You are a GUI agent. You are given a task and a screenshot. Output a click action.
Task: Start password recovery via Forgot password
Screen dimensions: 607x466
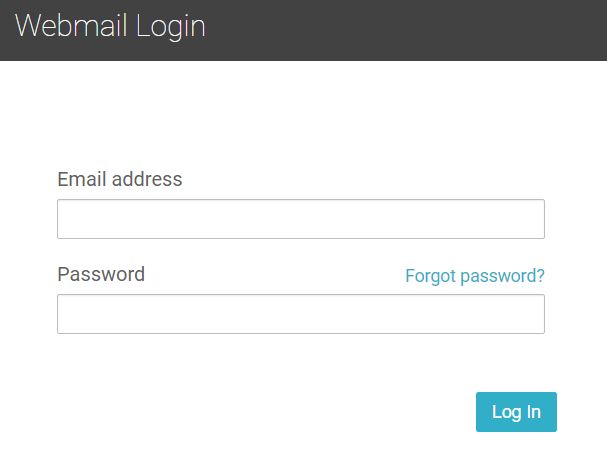pos(475,276)
